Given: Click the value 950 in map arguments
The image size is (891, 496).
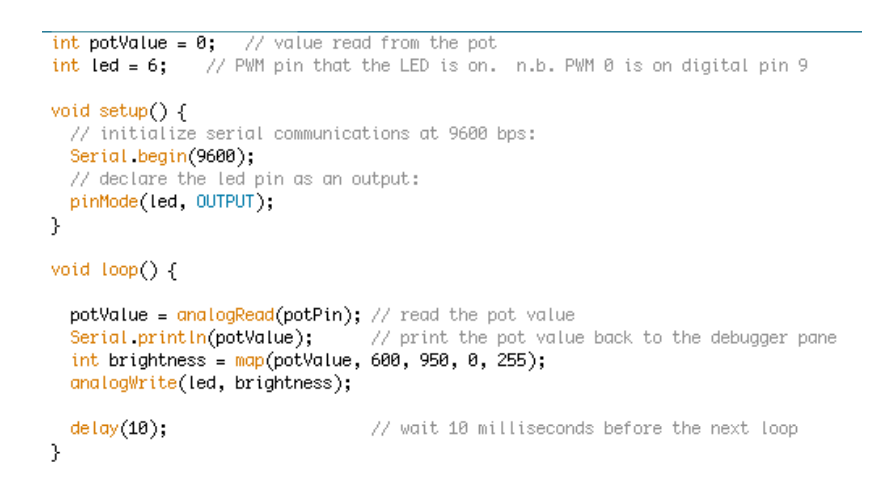Looking at the screenshot, I should click(434, 361).
